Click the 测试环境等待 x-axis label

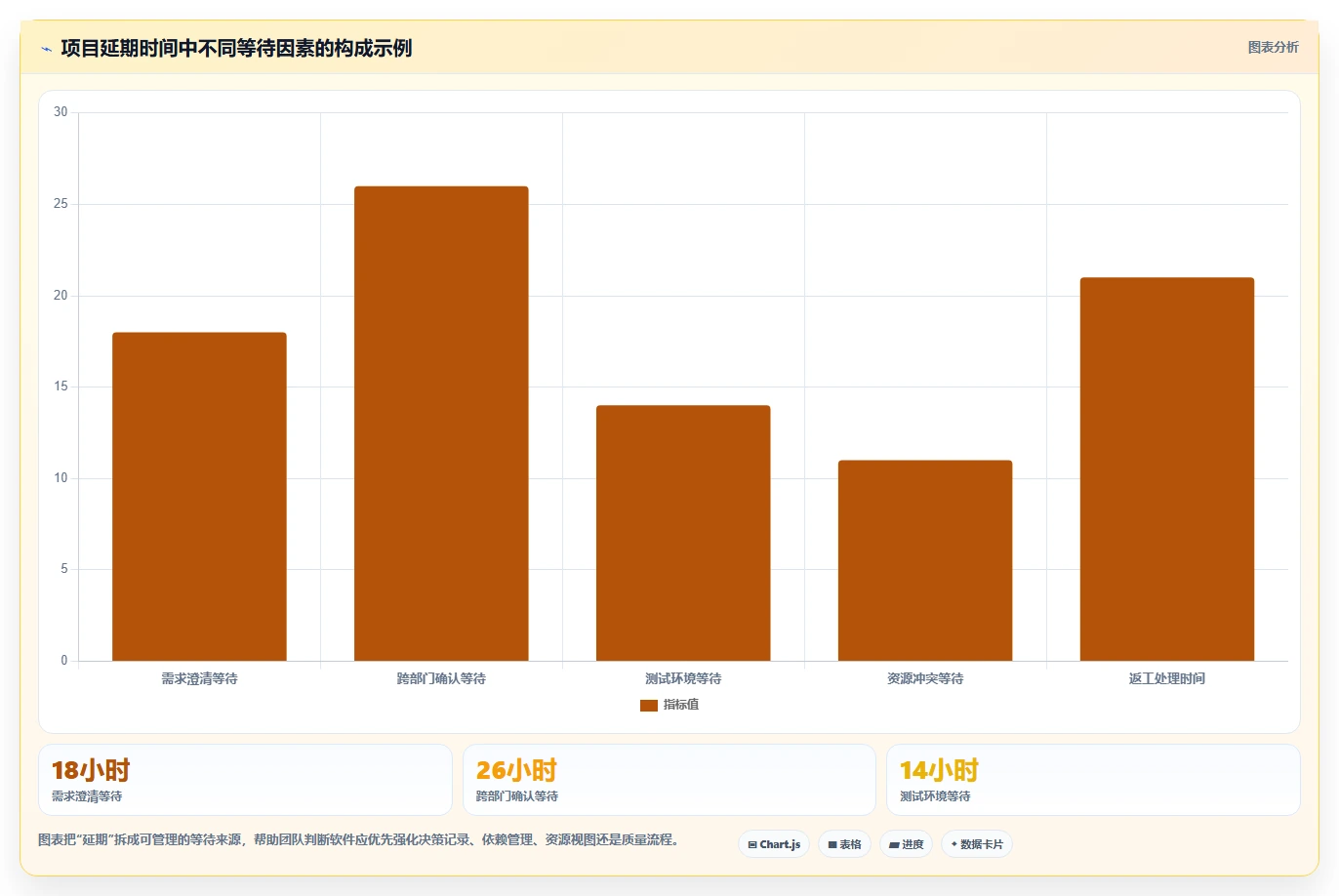point(683,678)
